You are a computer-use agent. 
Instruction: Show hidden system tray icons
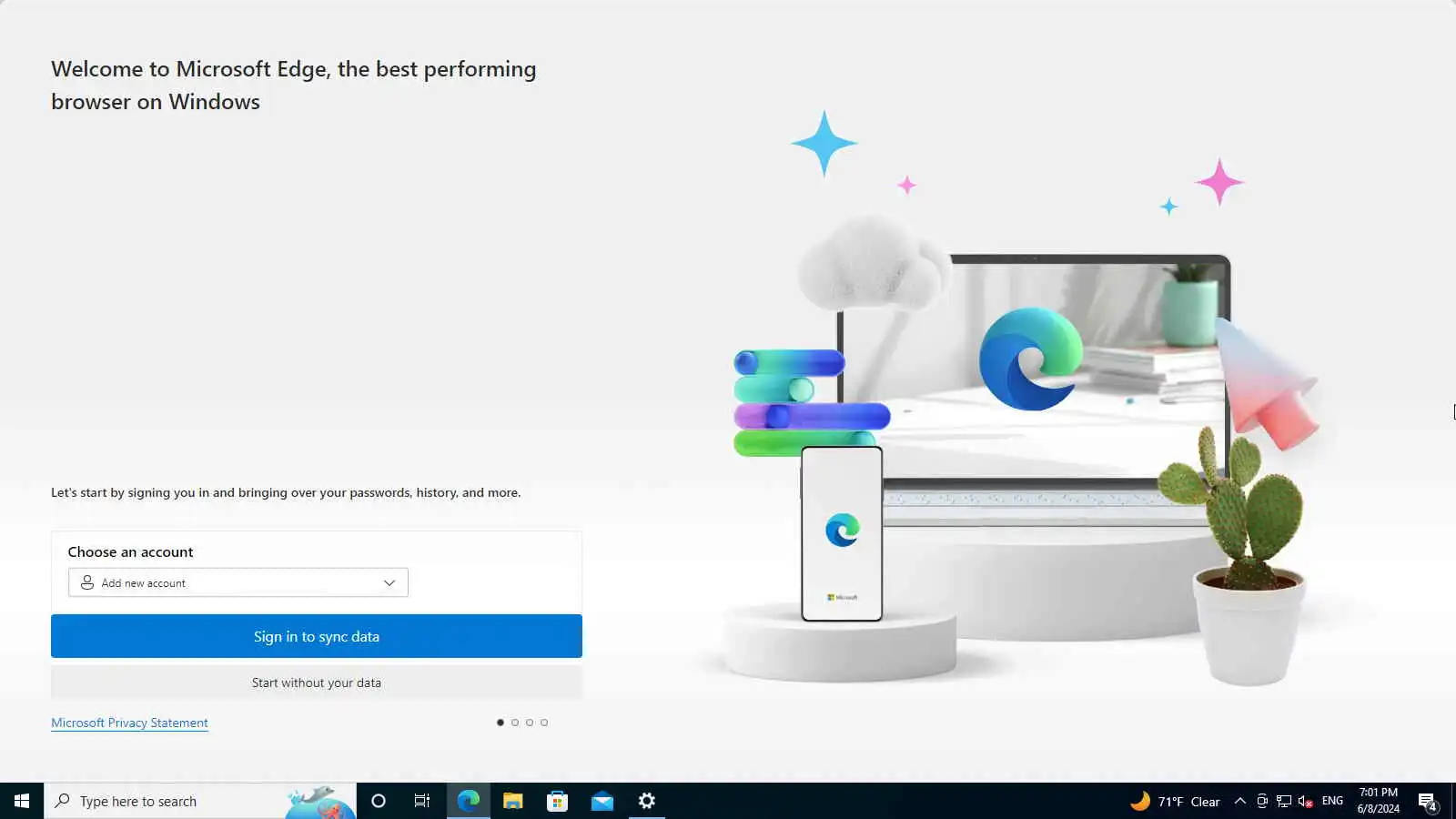tap(1239, 801)
